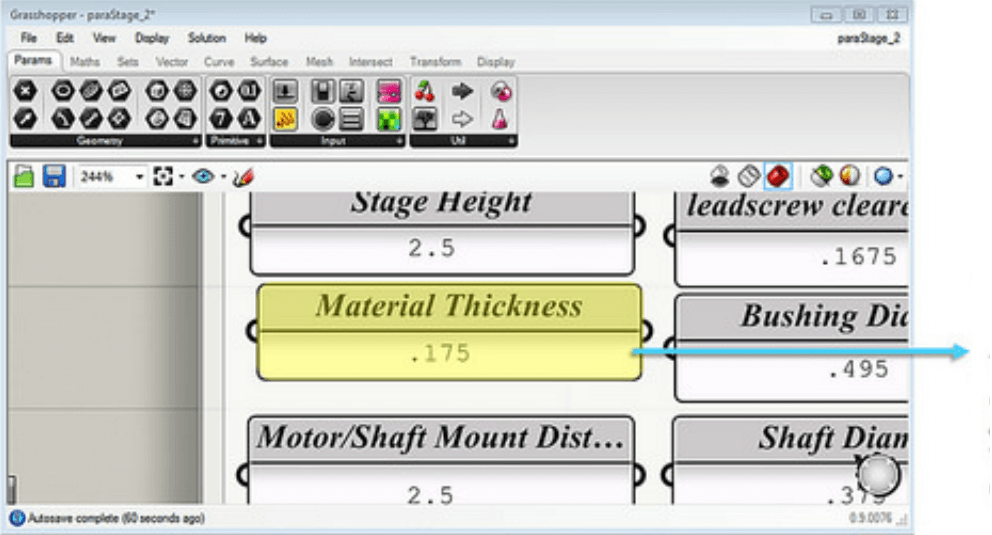Toggle the red shaded preview mode
Screen dimensions: 992x535
pos(778,176)
